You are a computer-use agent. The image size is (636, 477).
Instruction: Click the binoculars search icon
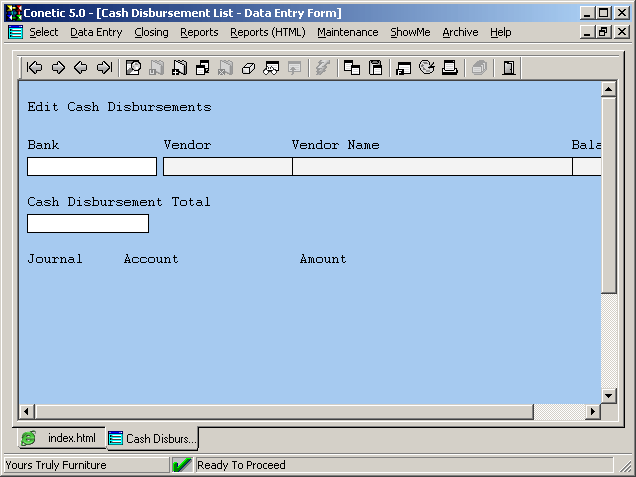tap(272, 68)
